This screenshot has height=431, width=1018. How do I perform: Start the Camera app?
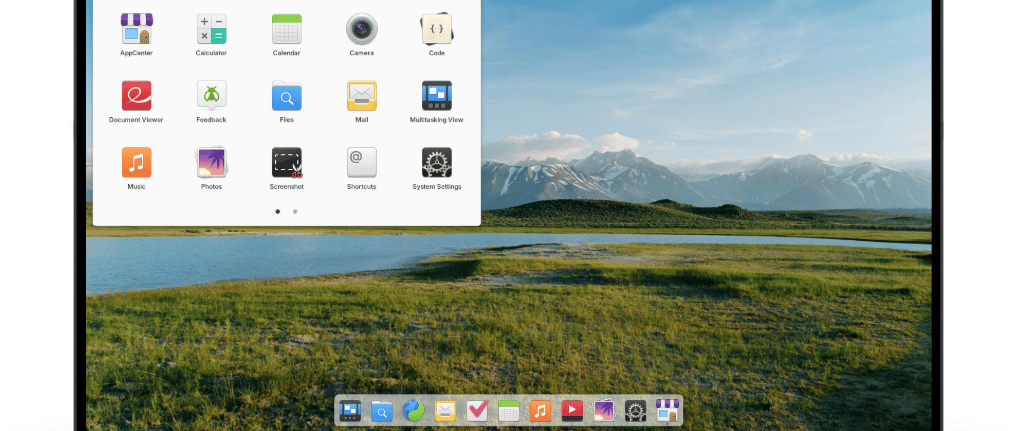click(362, 29)
